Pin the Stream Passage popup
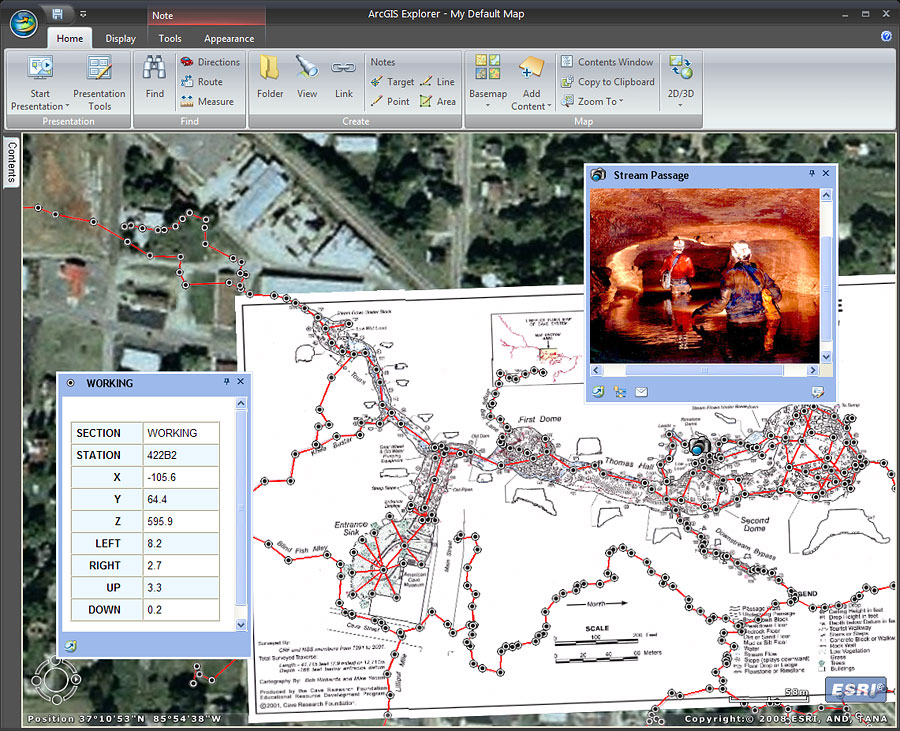 click(812, 173)
